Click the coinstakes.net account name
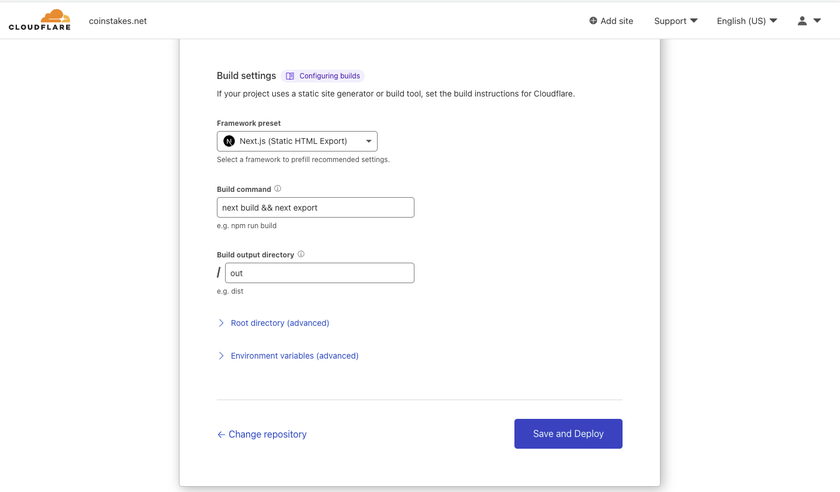 118,21
